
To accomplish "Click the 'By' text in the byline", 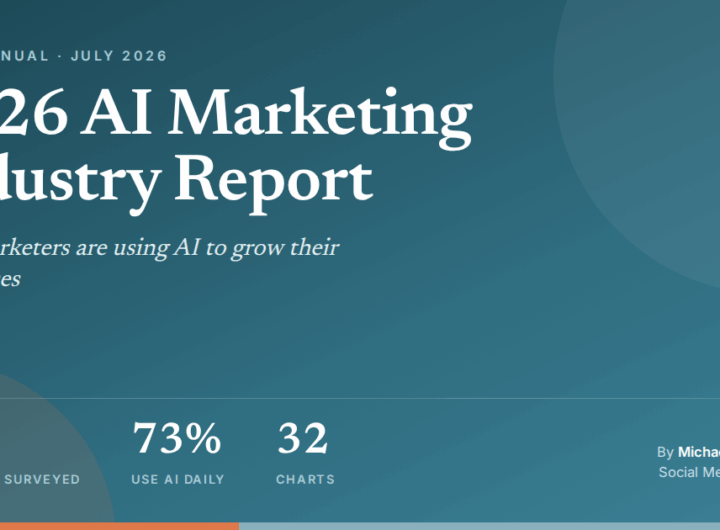I will (x=665, y=452).
